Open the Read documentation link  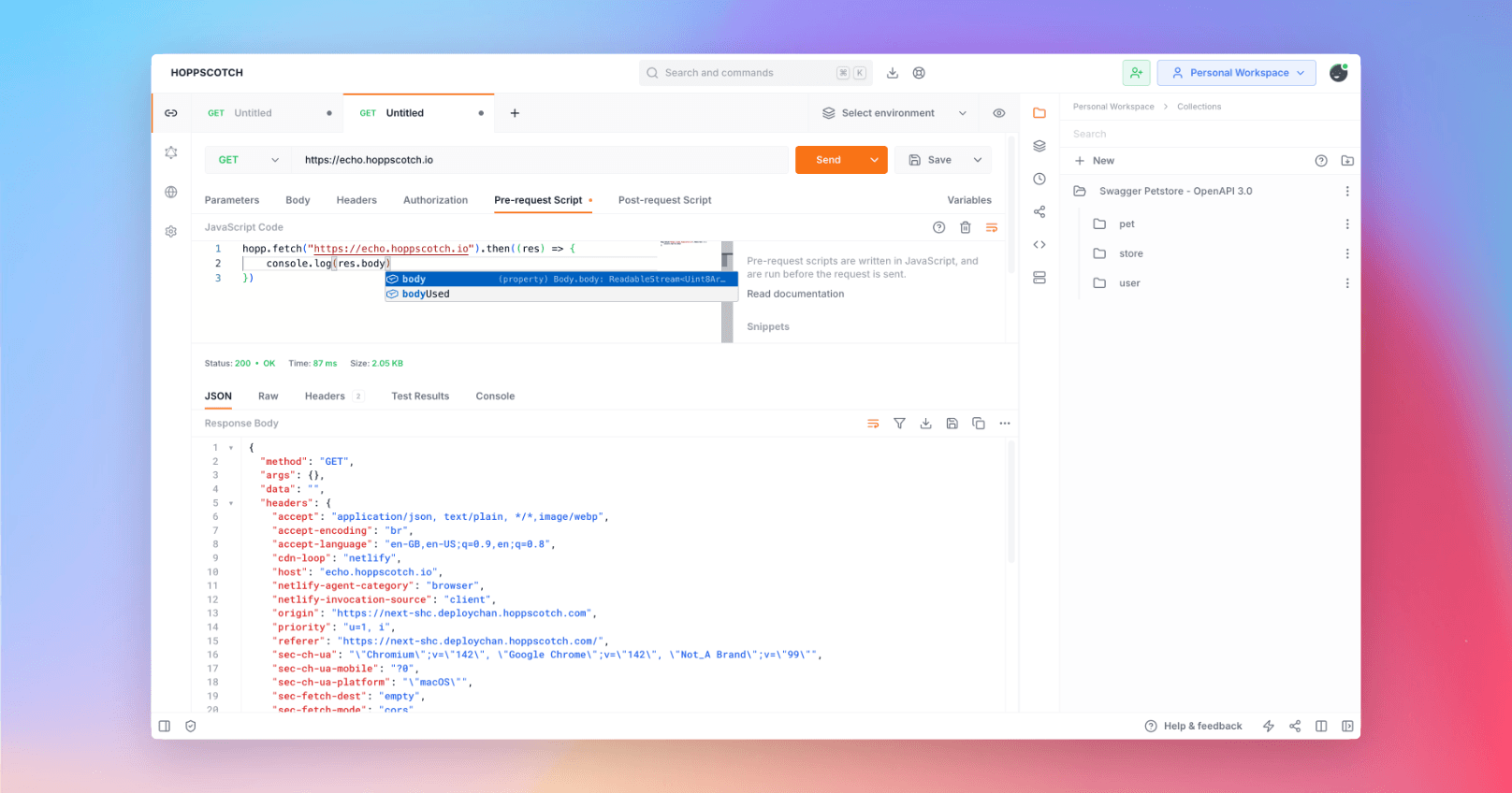pyautogui.click(x=795, y=294)
